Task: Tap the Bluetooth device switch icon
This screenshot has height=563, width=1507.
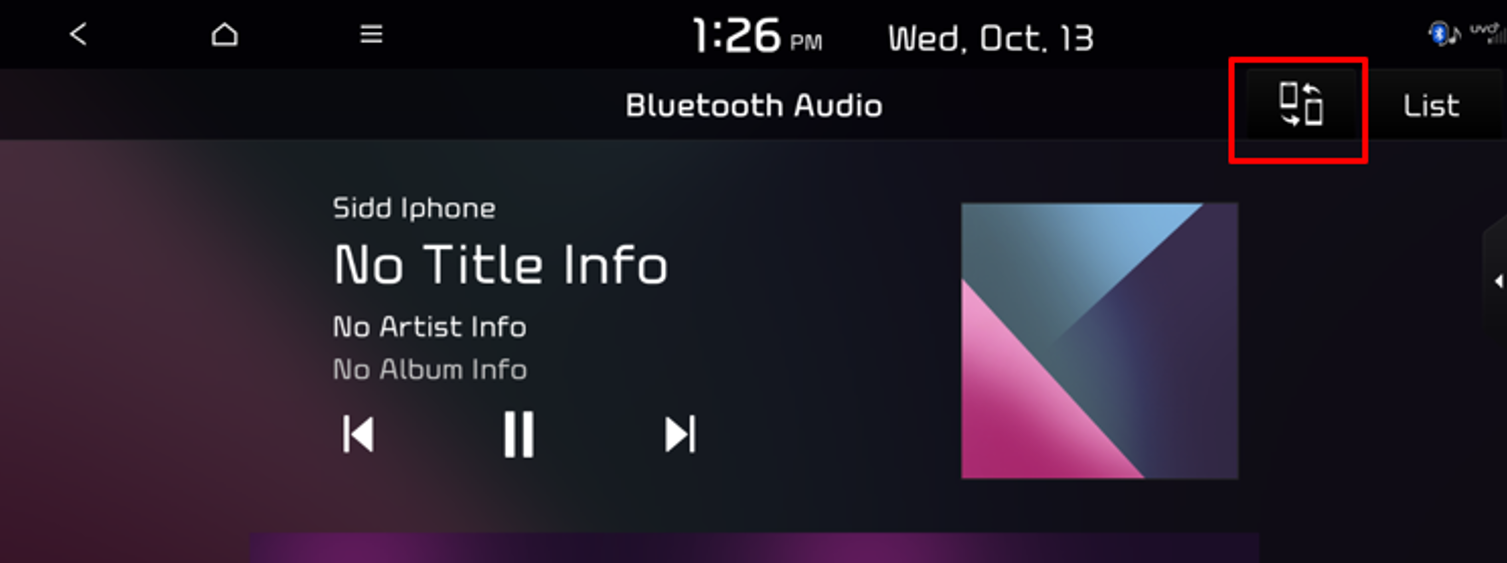Action: [x=1301, y=105]
